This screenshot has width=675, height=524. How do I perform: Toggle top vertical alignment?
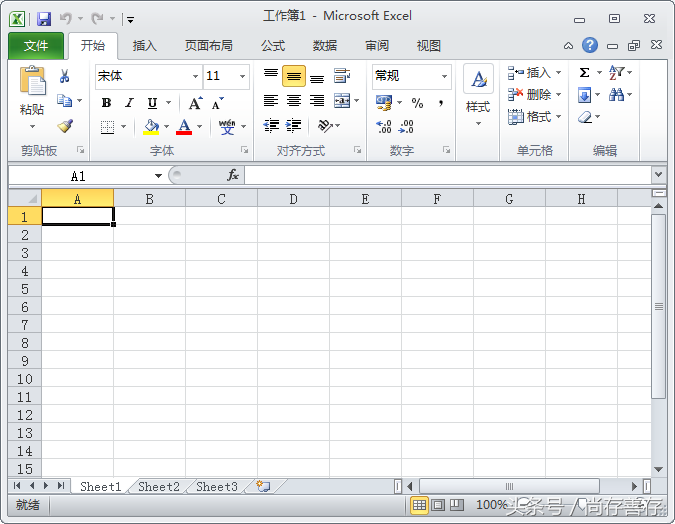coord(271,76)
